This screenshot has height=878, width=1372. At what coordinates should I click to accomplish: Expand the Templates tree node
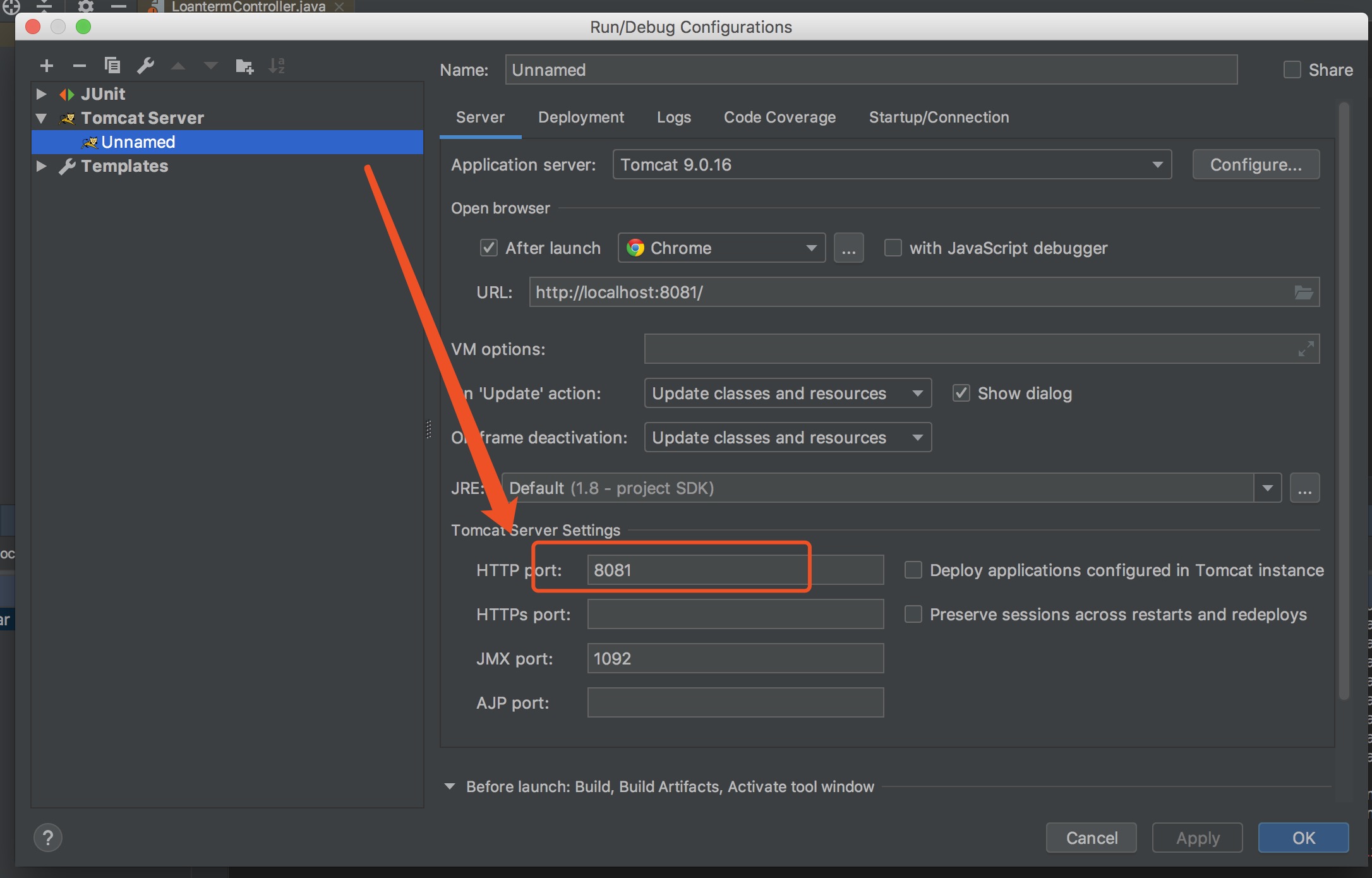42,166
